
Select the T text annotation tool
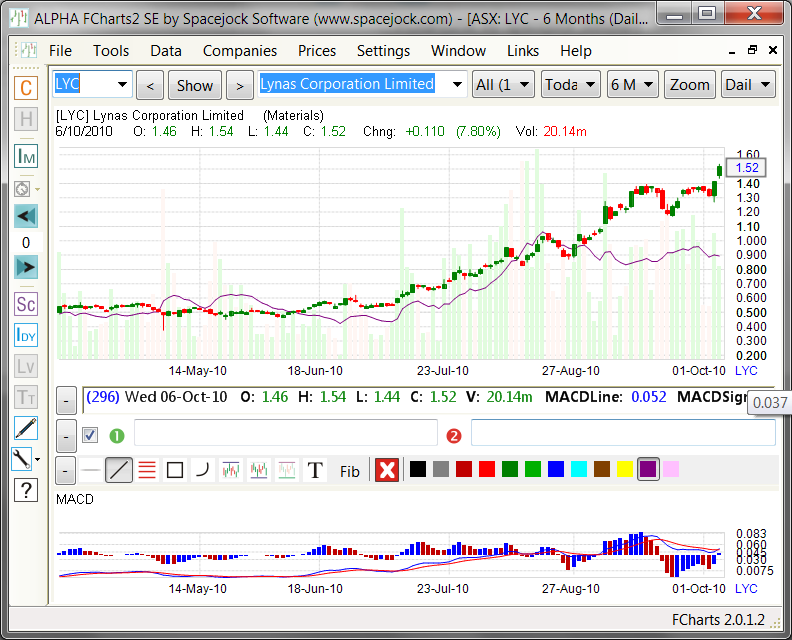tap(315, 470)
